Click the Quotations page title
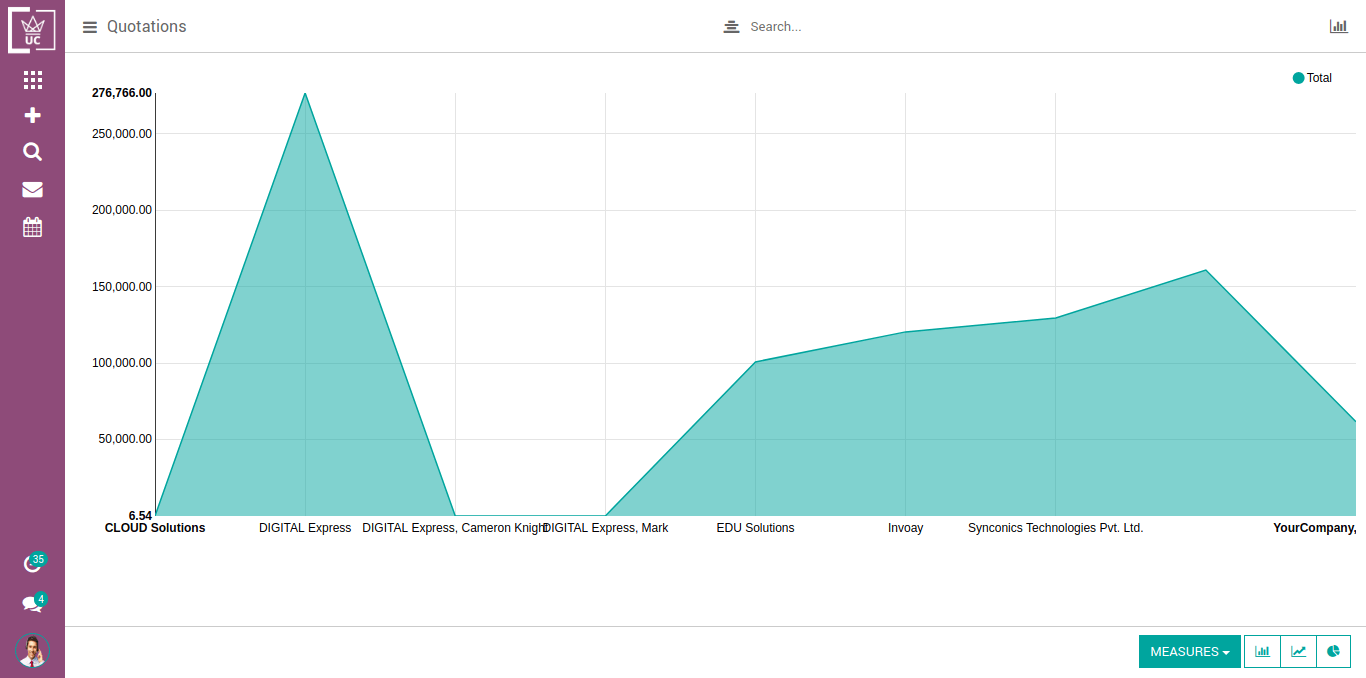This screenshot has height=678, width=1366. 147,27
